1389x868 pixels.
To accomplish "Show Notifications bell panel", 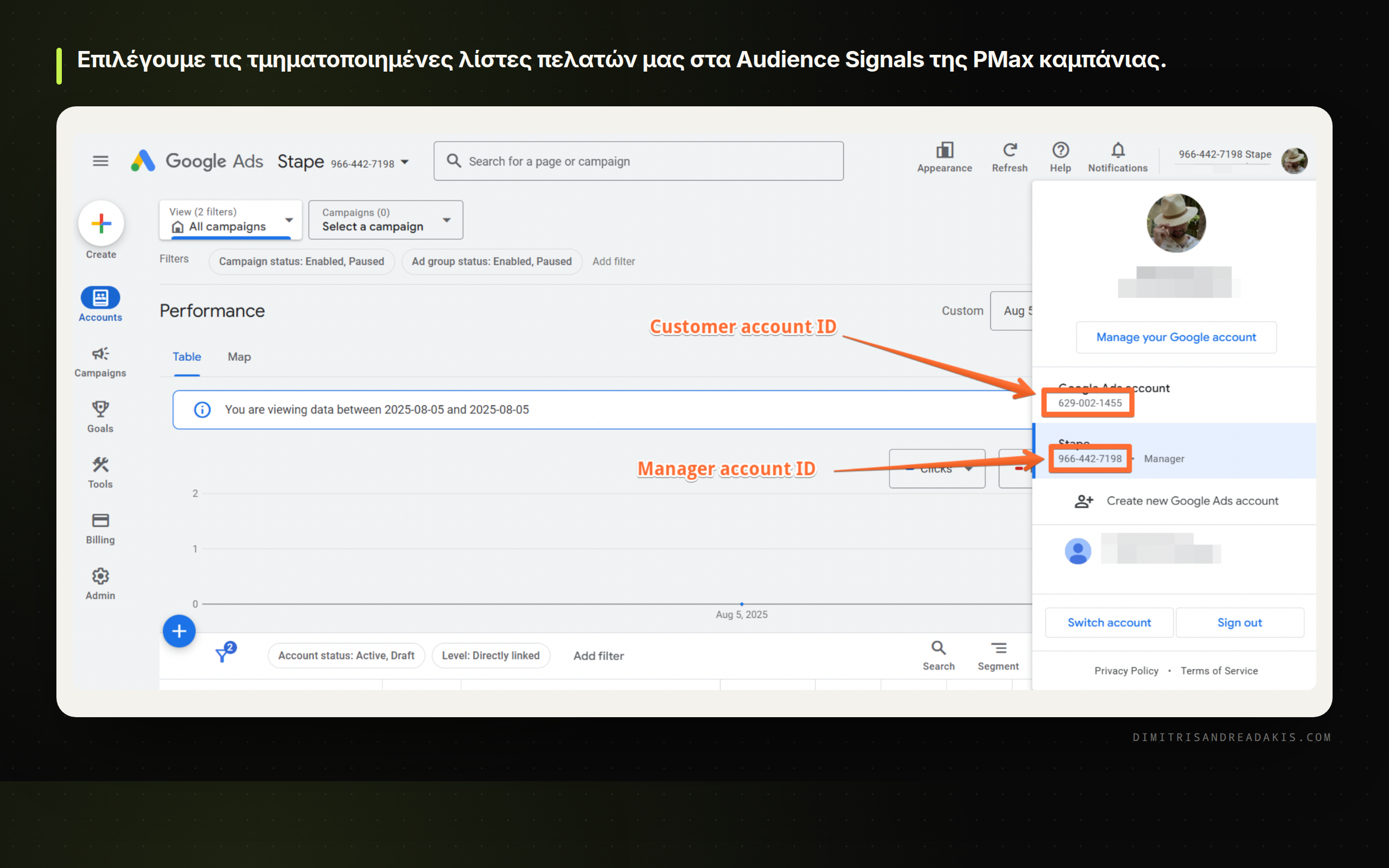I will [1118, 157].
